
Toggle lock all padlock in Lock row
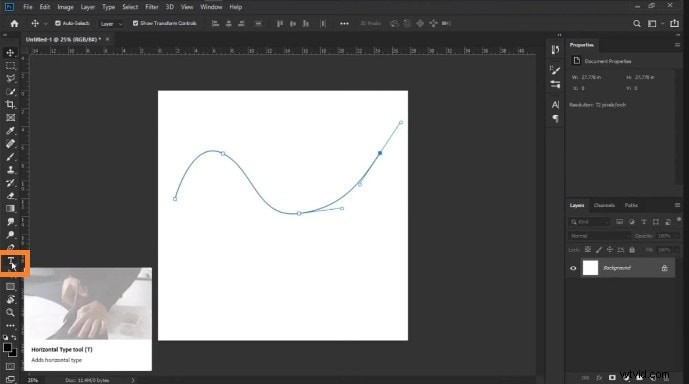(x=632, y=250)
